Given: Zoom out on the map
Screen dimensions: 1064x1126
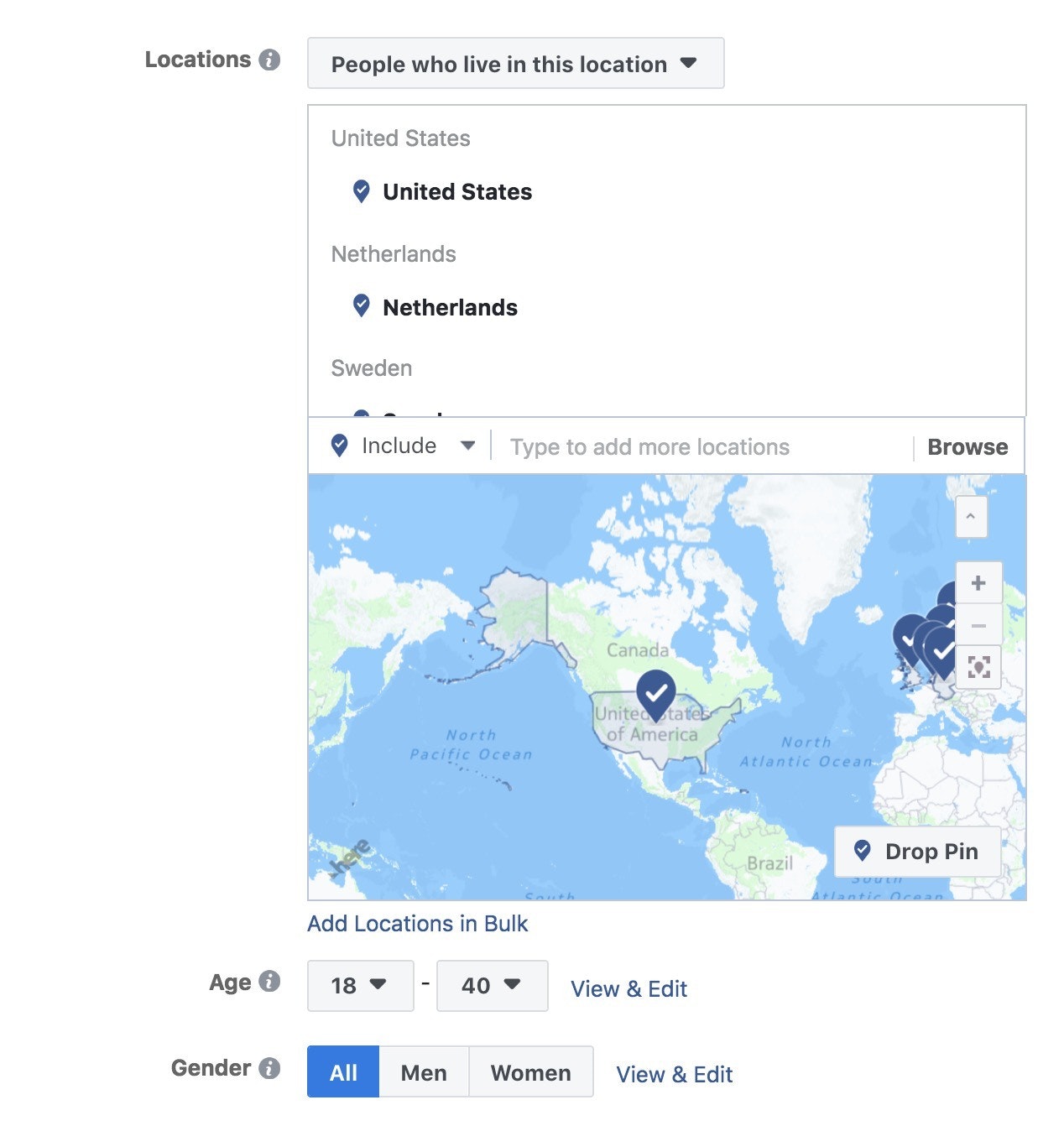Looking at the screenshot, I should pyautogui.click(x=977, y=624).
